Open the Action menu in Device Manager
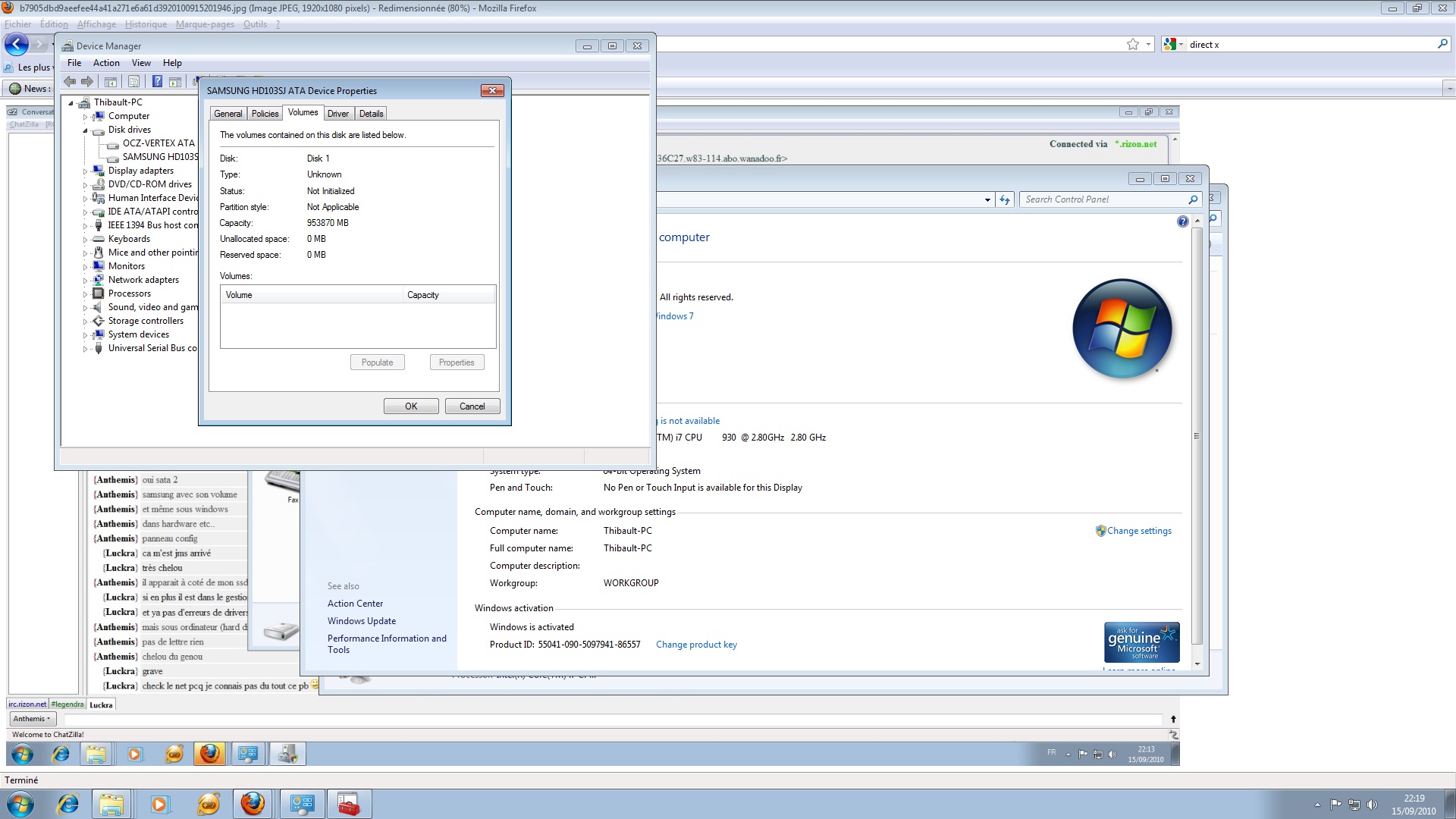Image resolution: width=1456 pixels, height=819 pixels. click(x=106, y=63)
